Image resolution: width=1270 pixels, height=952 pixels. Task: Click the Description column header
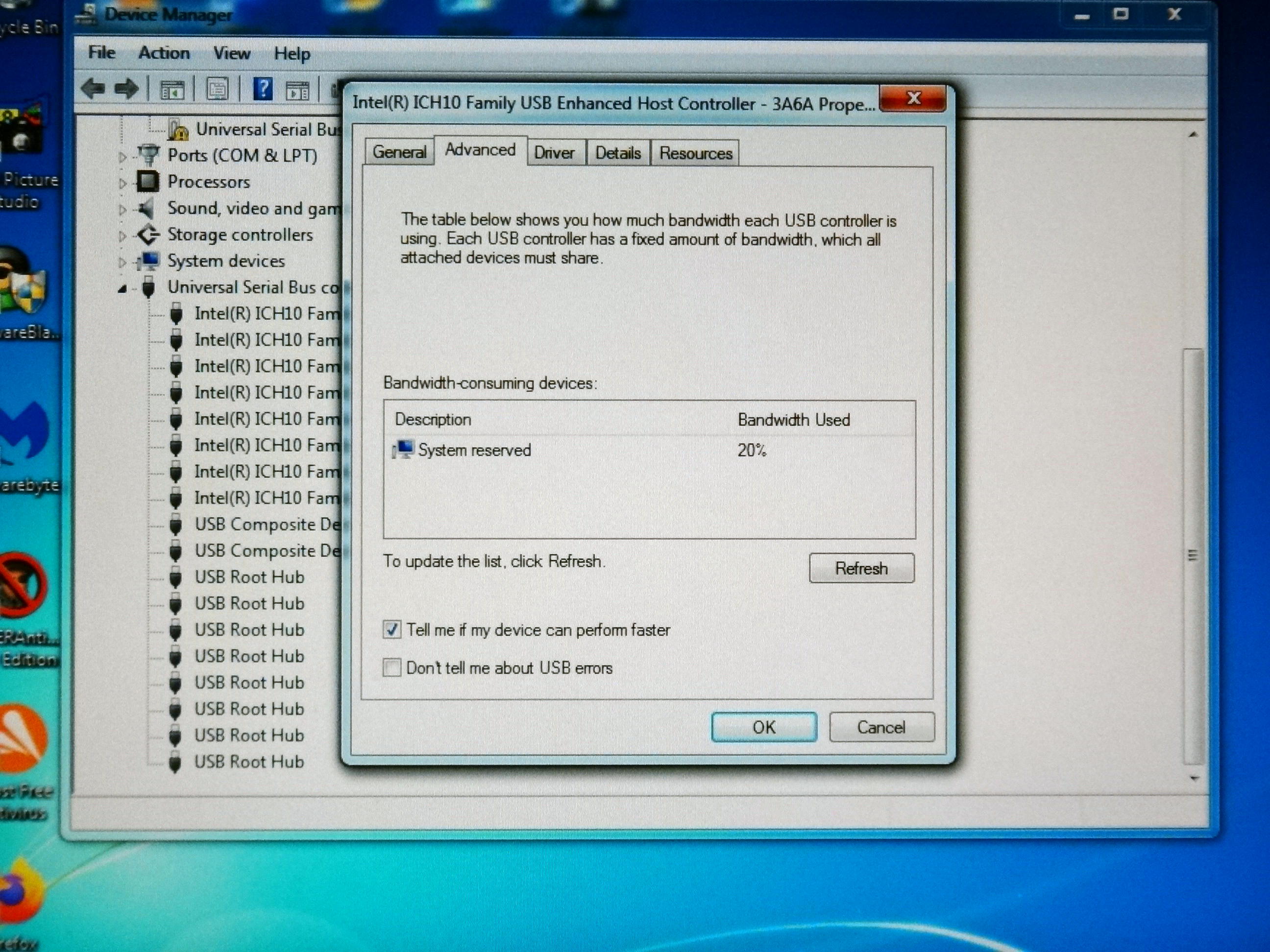coord(433,420)
